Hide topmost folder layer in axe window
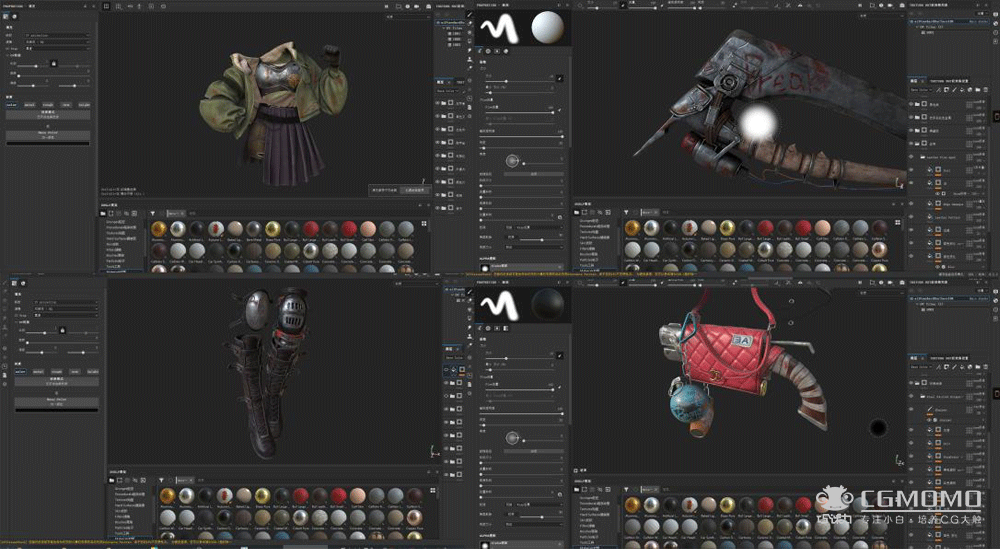 911,104
